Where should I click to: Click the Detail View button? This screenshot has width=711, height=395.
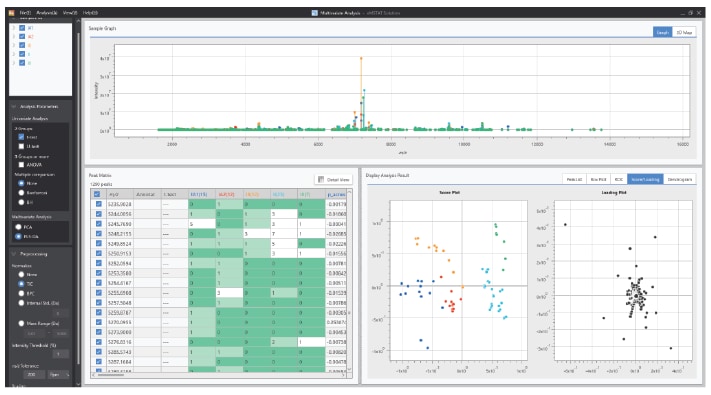334,180
